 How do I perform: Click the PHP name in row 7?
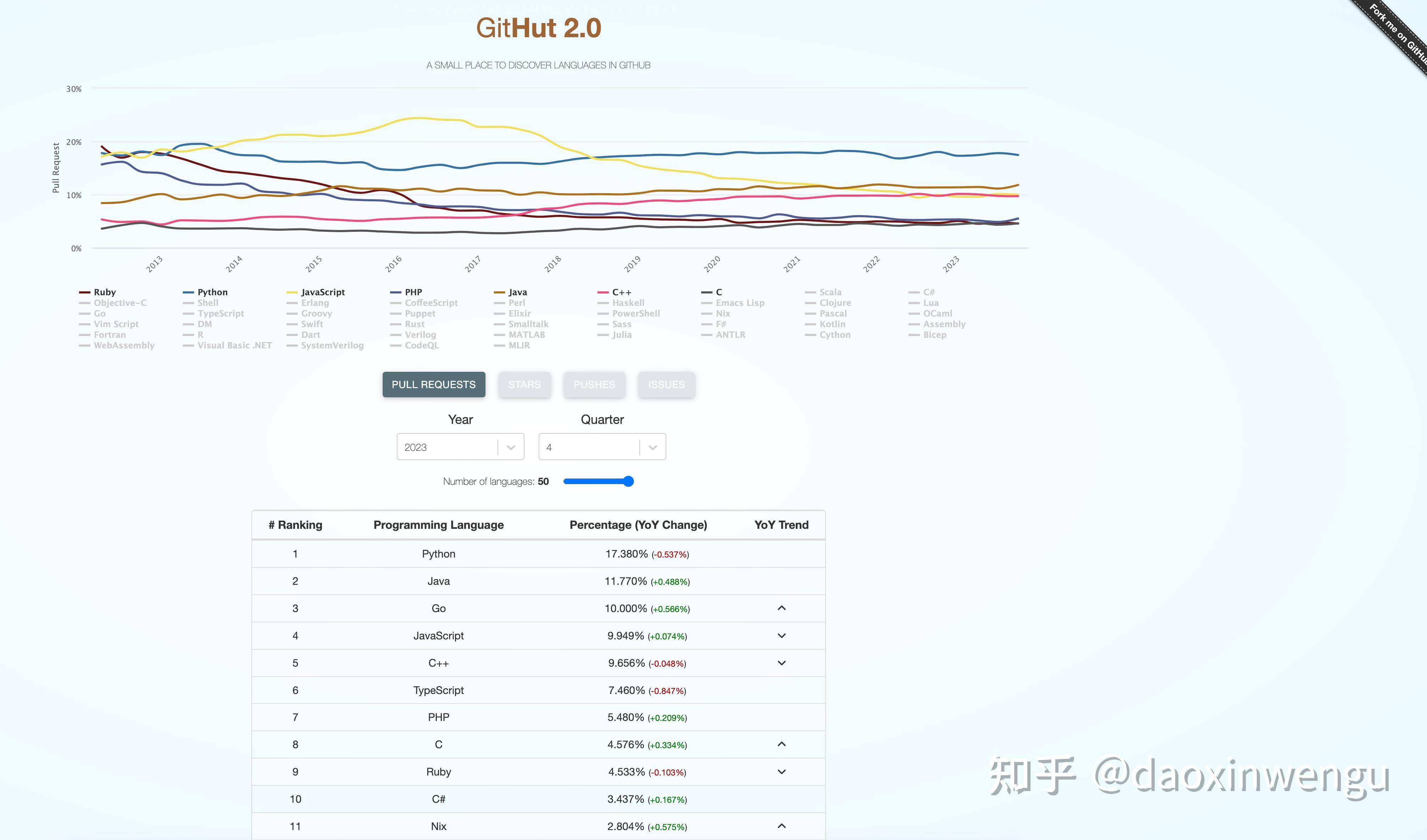[x=438, y=718]
